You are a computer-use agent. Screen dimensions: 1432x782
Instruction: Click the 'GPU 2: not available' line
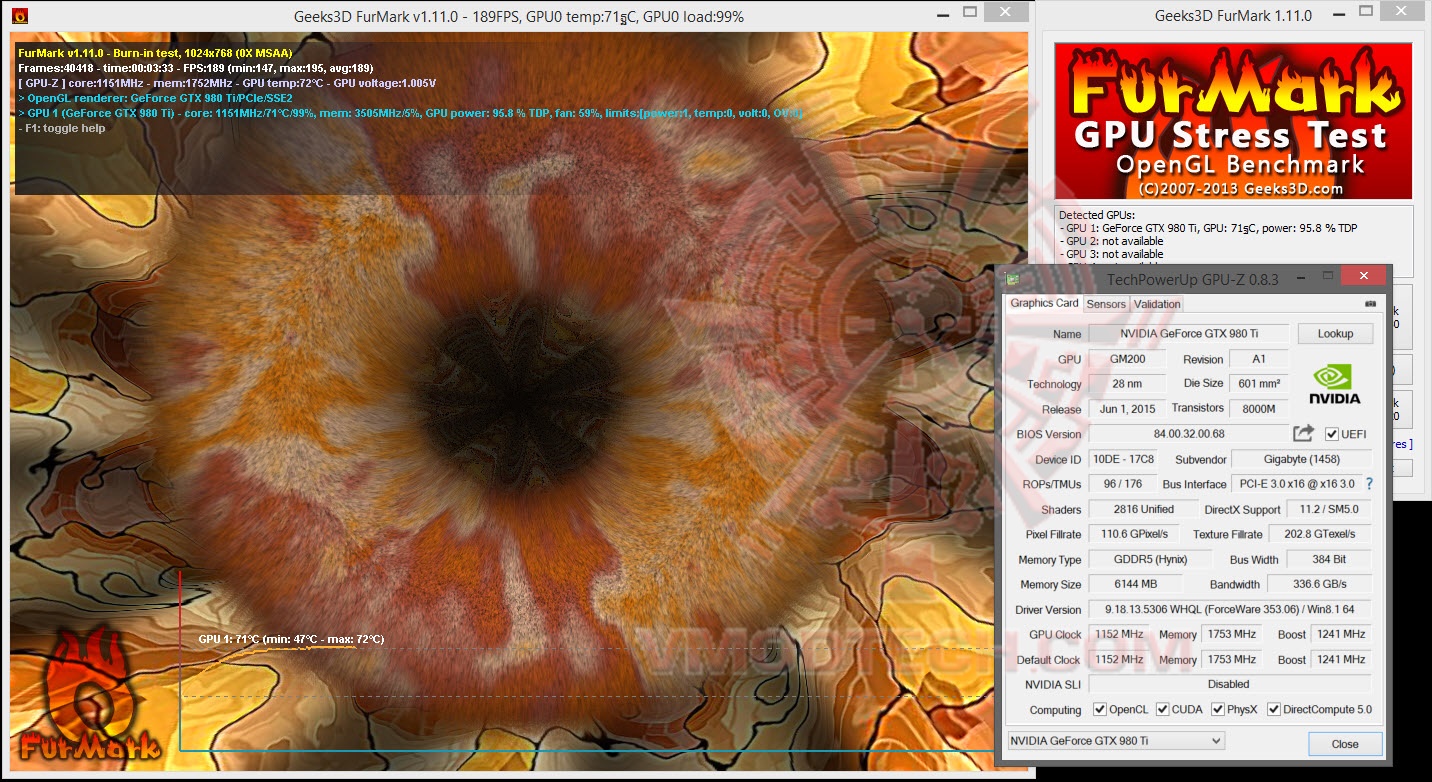[x=1111, y=241]
